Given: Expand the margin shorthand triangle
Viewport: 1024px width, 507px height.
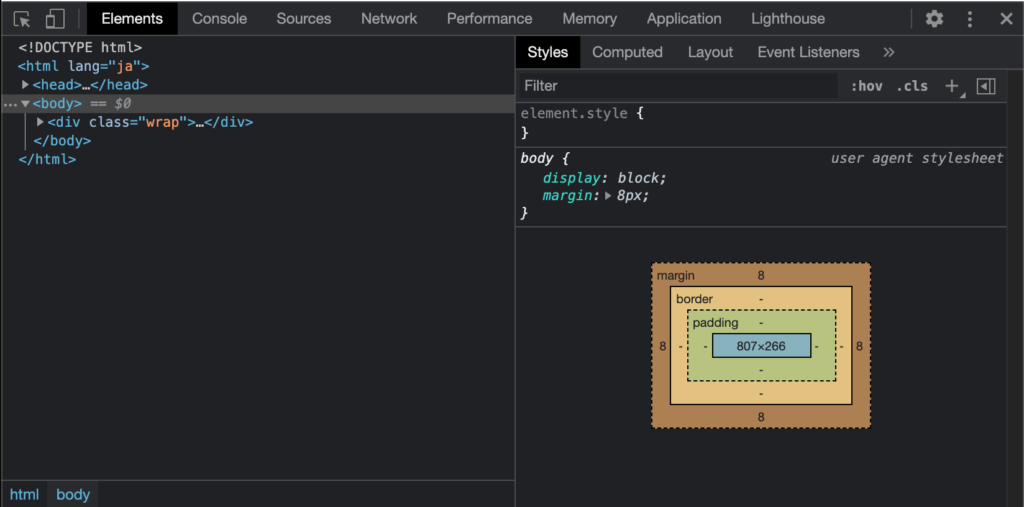Looking at the screenshot, I should coord(608,195).
